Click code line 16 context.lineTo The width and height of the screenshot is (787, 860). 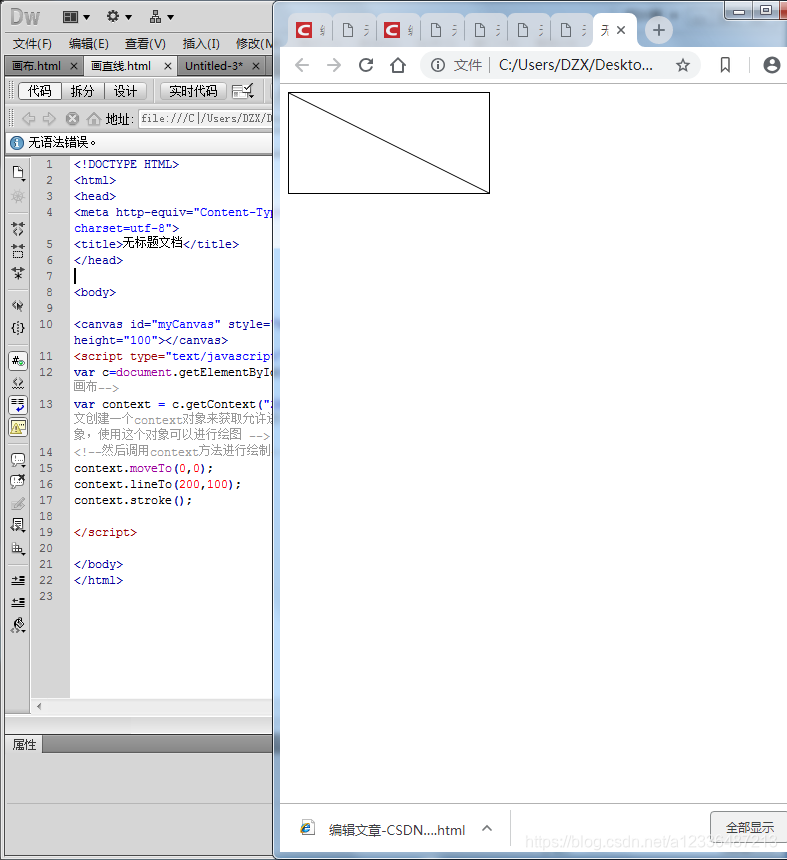click(x=157, y=484)
